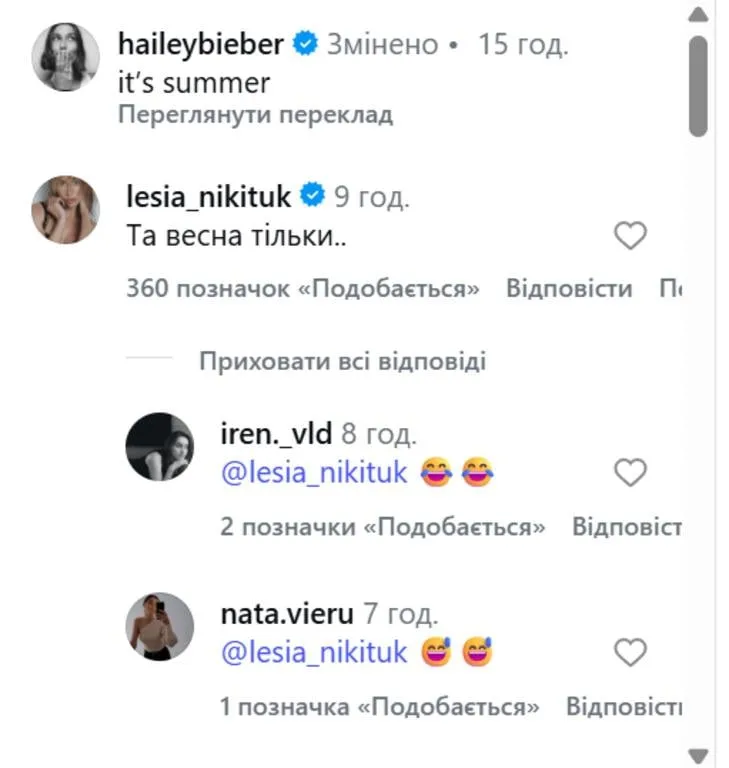
Task: Click iren._vld's profile avatar
Action: click(159, 446)
